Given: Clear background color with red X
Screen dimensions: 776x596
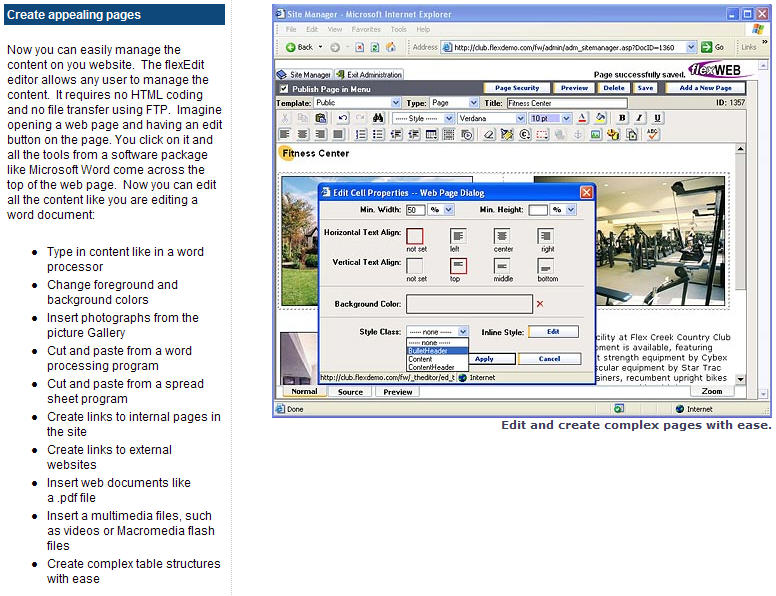Looking at the screenshot, I should [540, 304].
